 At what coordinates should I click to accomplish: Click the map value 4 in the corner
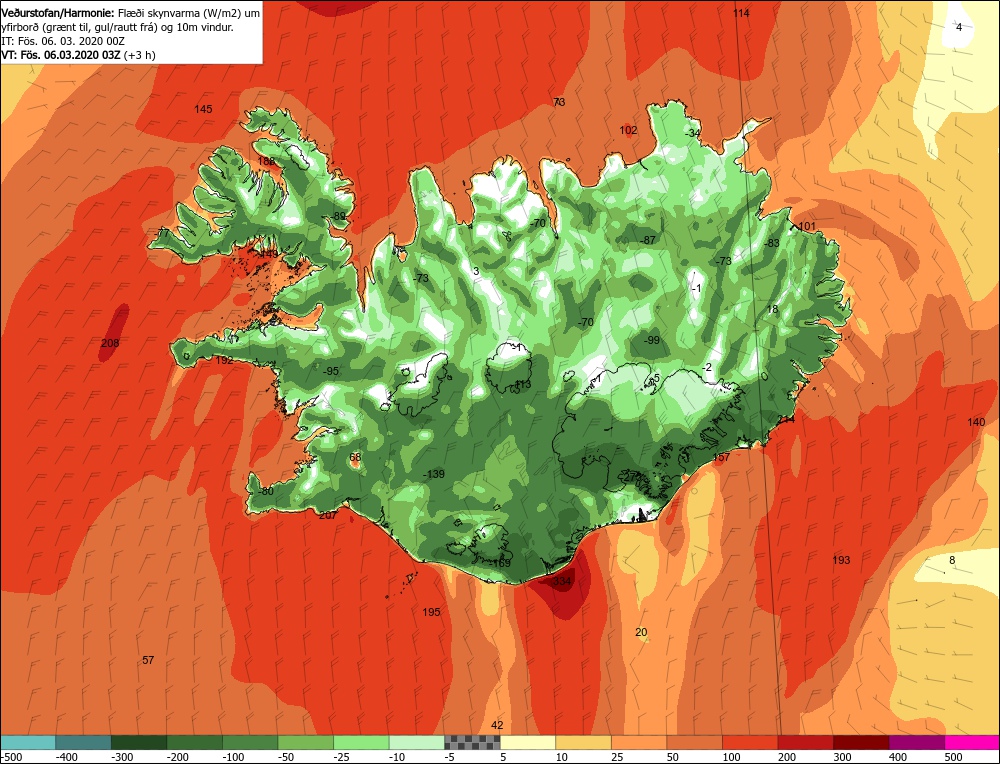(959, 27)
